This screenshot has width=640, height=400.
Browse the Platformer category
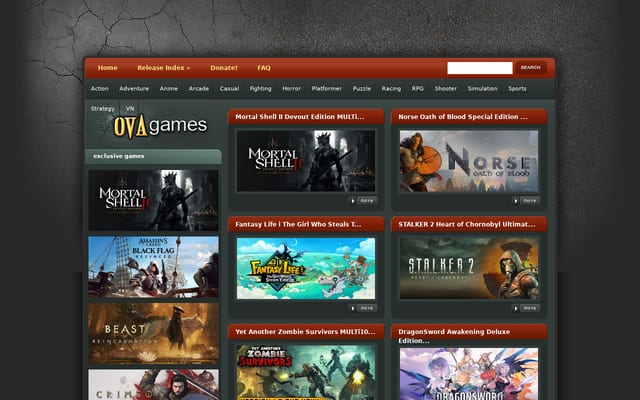click(x=327, y=89)
